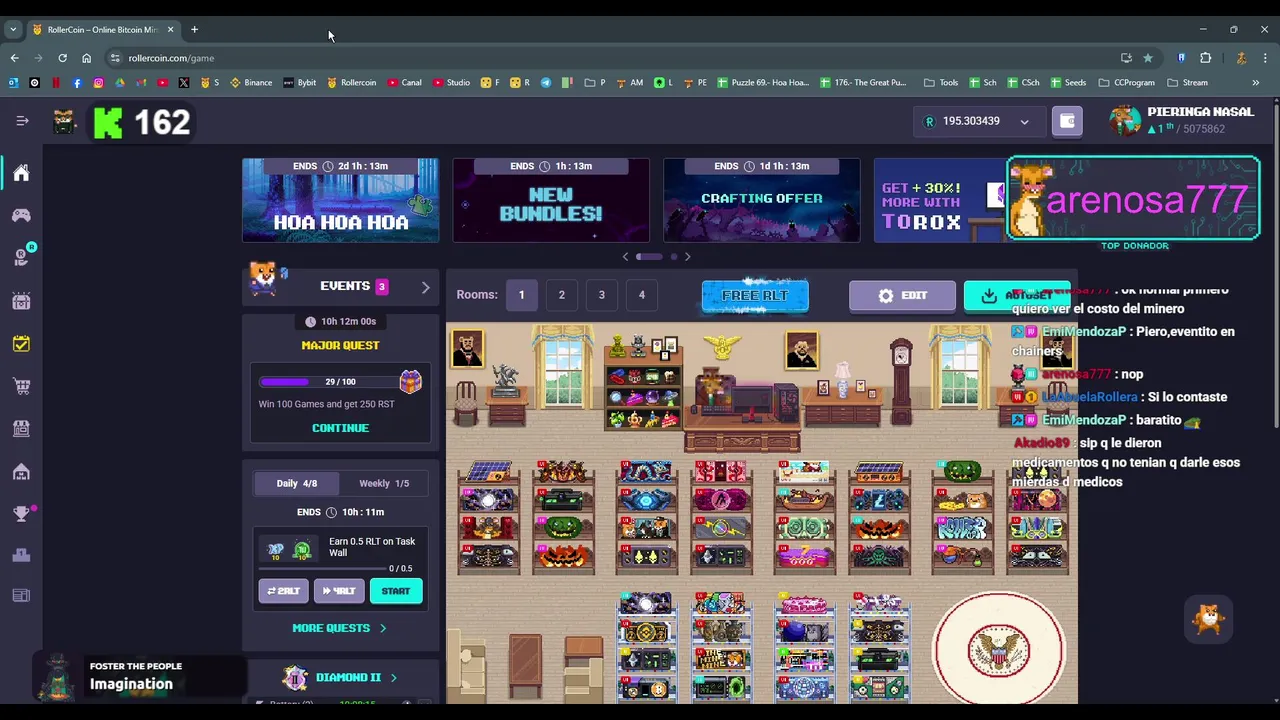Open the trophy rank sidebar icon
Viewport: 1280px width, 720px height.
click(x=21, y=514)
